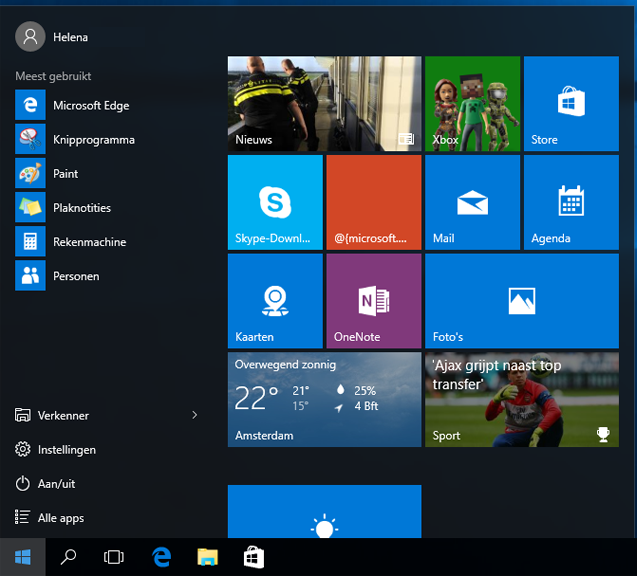Launch Edge from the taskbar
The image size is (637, 576).
pyautogui.click(x=162, y=557)
